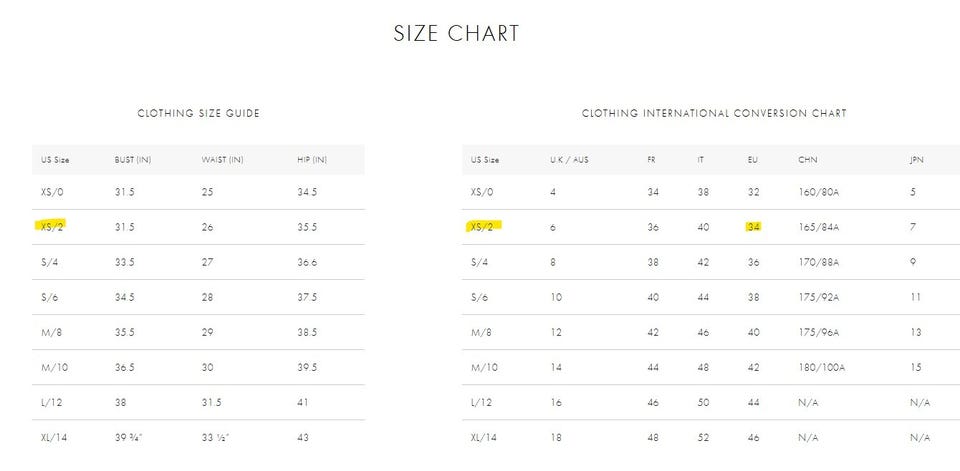Click the FR column header
The image size is (960, 471).
(x=652, y=160)
